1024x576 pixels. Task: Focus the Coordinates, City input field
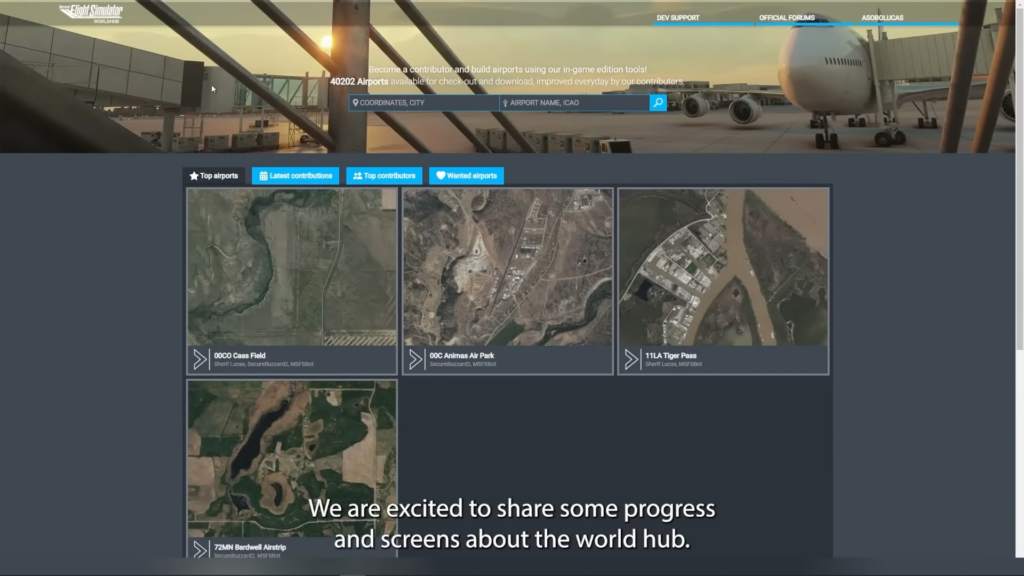point(424,103)
